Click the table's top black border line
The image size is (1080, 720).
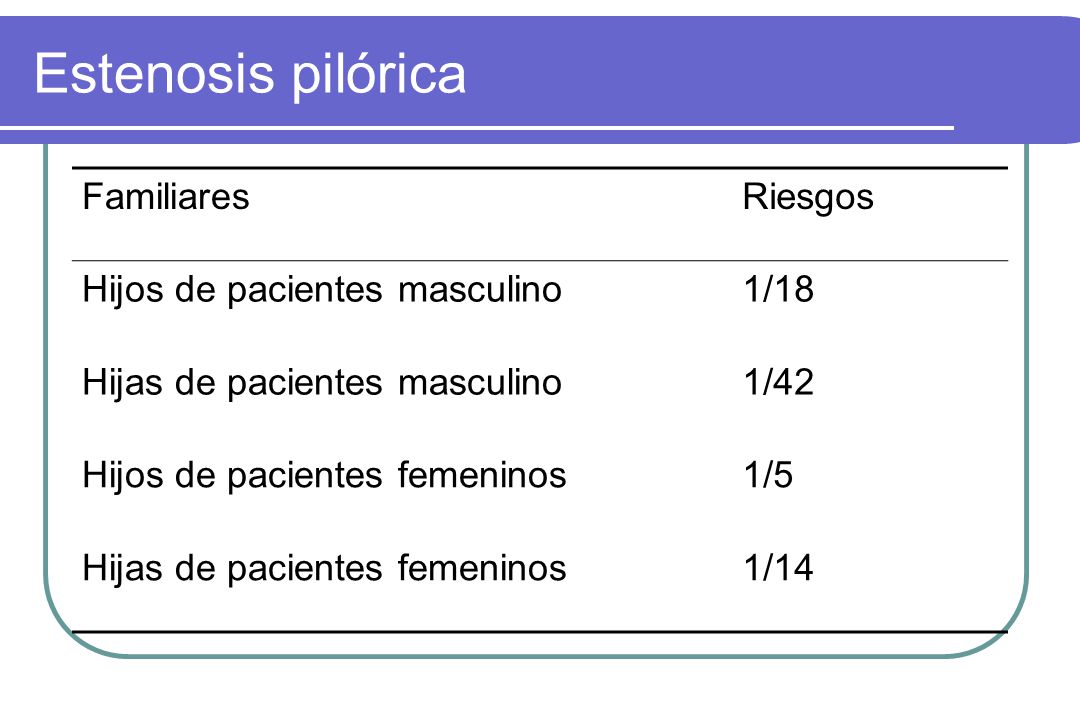tap(539, 167)
